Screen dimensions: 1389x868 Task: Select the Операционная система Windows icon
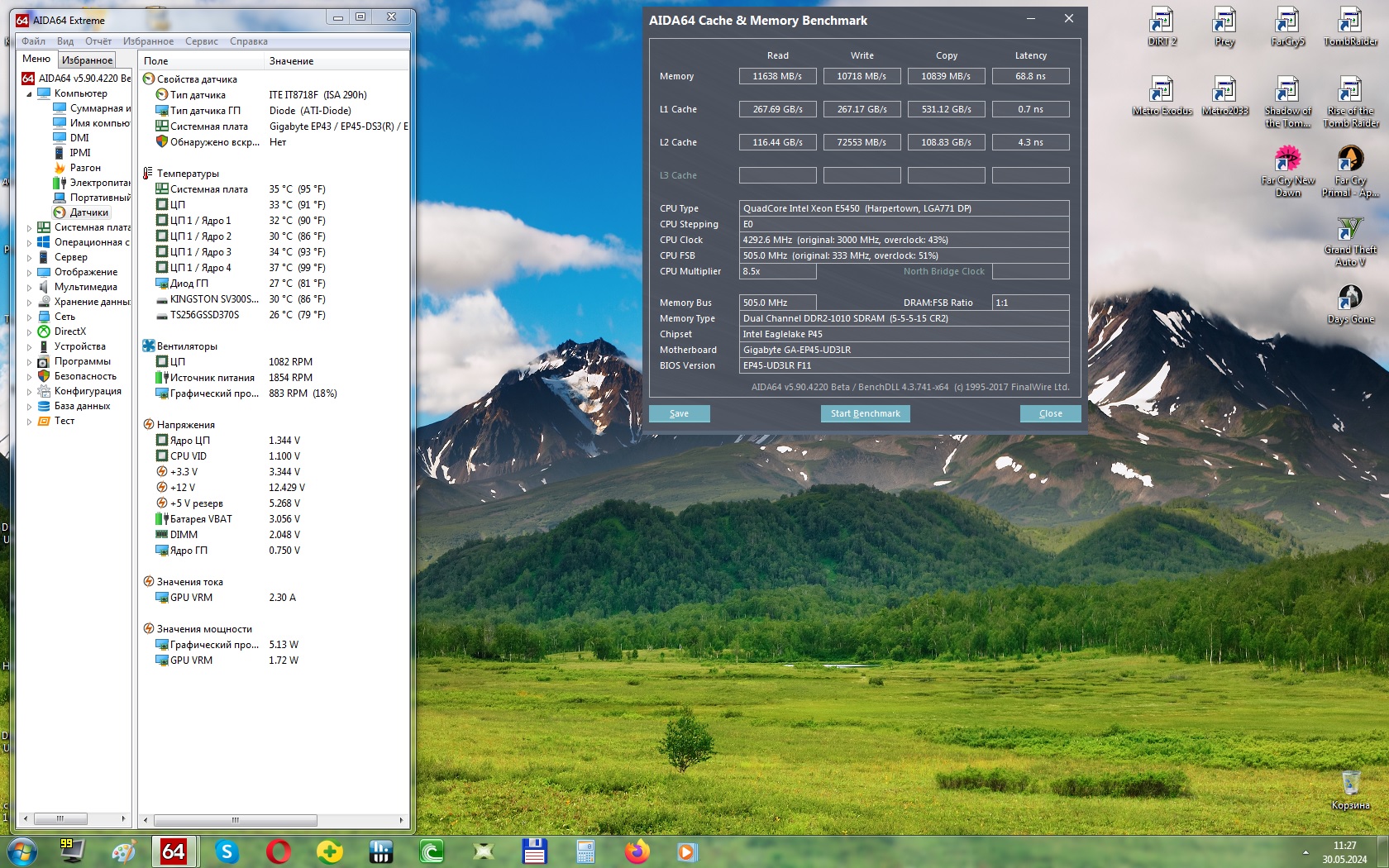point(44,242)
